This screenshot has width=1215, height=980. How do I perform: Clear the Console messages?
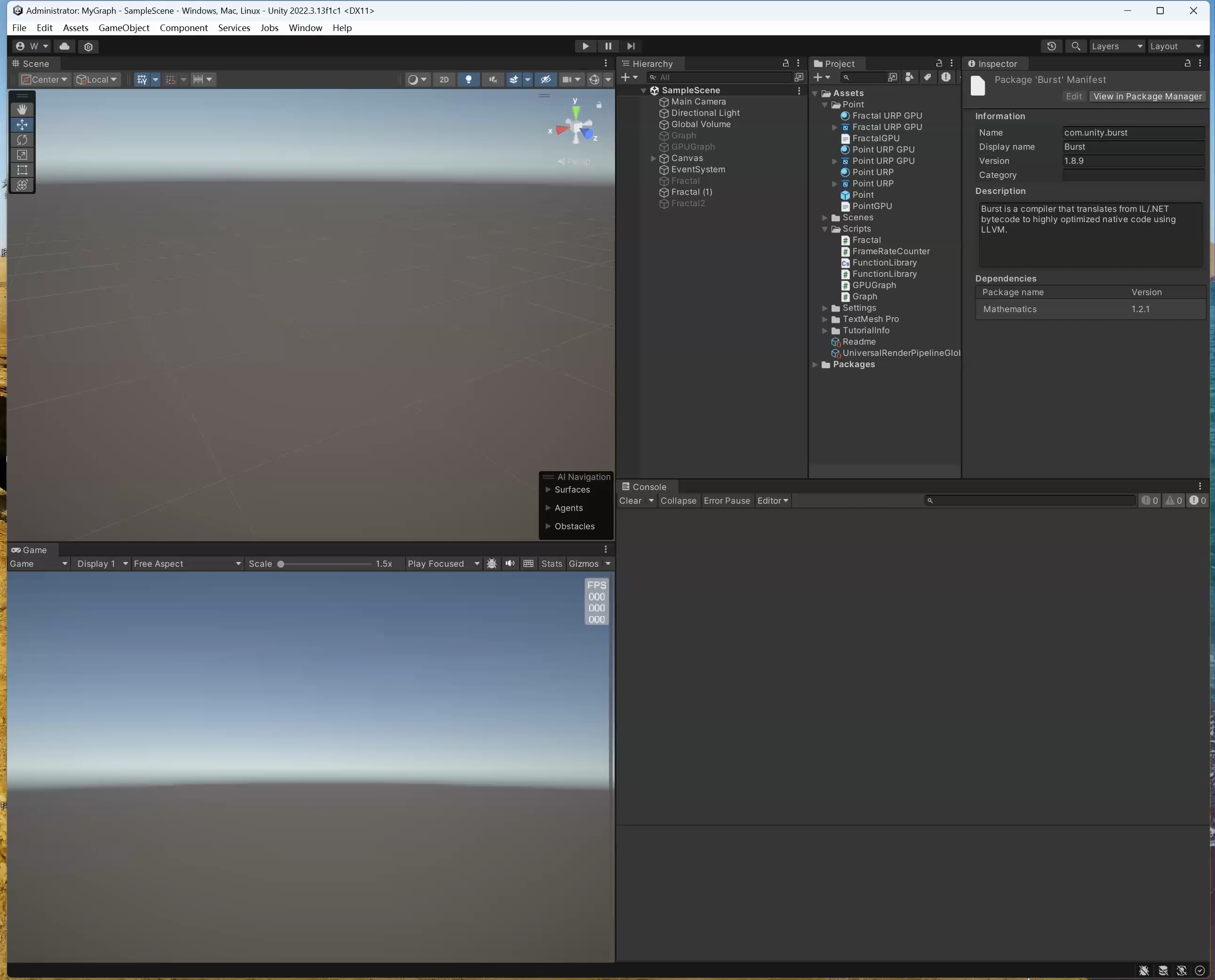click(631, 501)
